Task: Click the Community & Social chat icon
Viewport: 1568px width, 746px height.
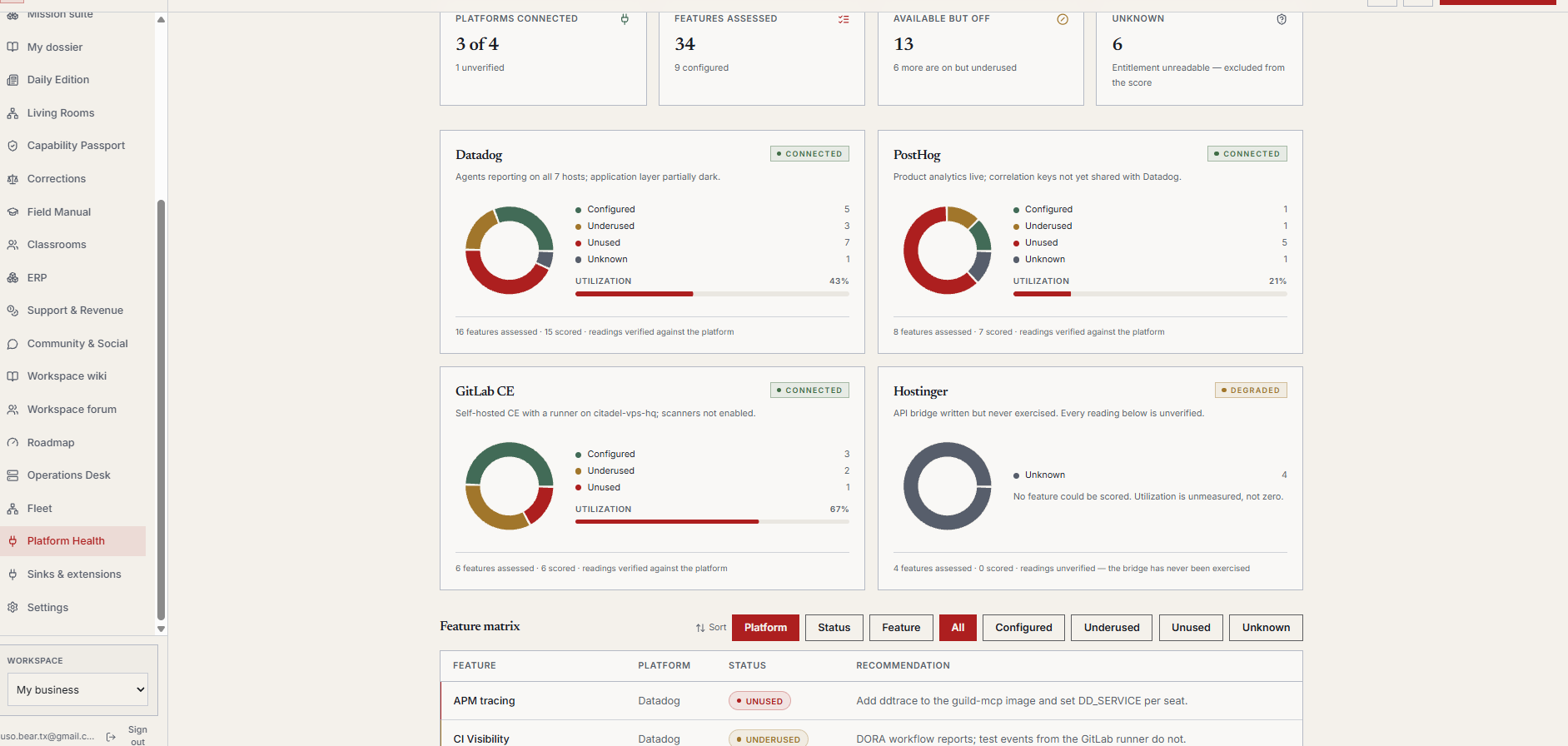Action: click(12, 344)
